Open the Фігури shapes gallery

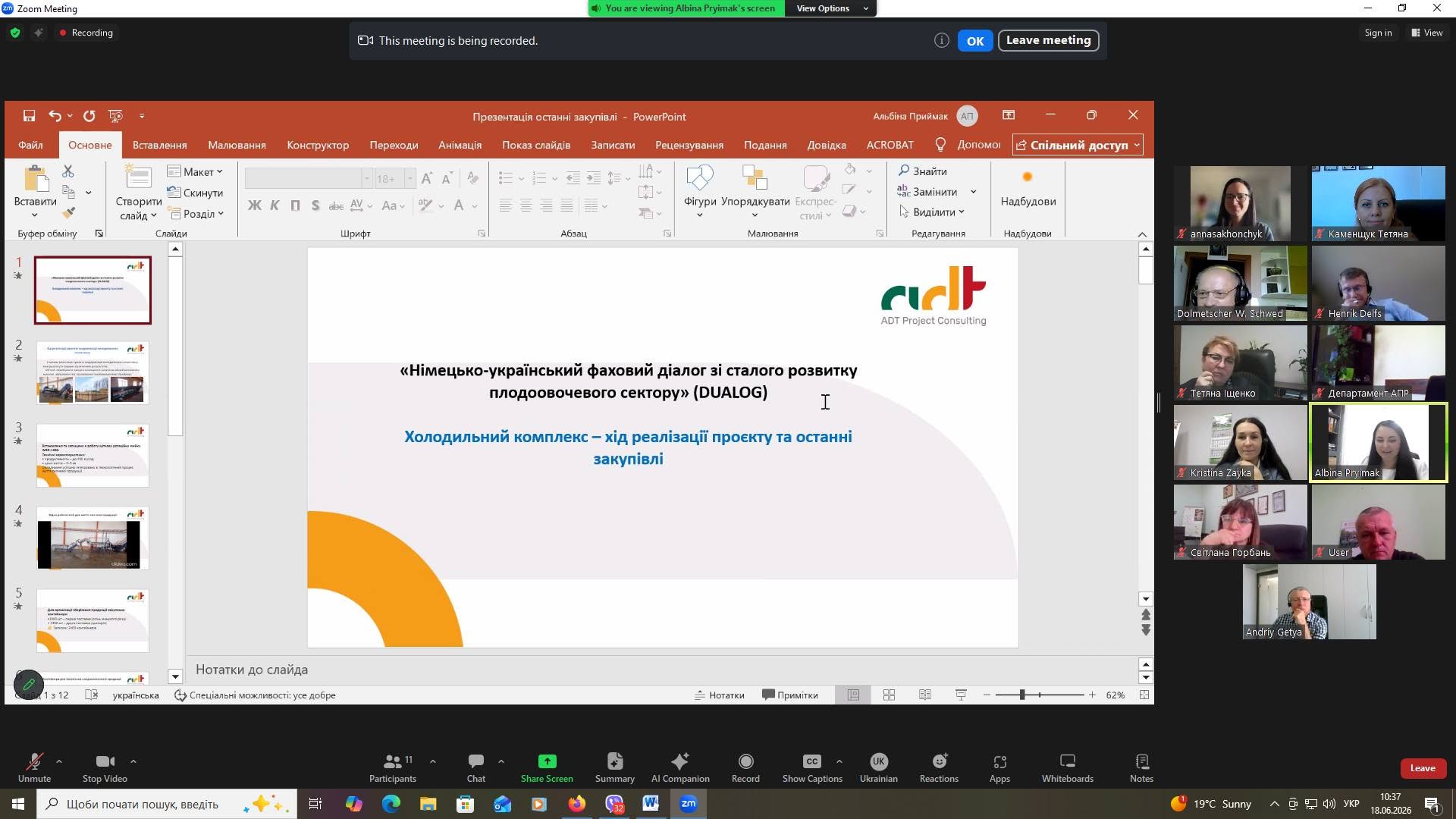700,193
